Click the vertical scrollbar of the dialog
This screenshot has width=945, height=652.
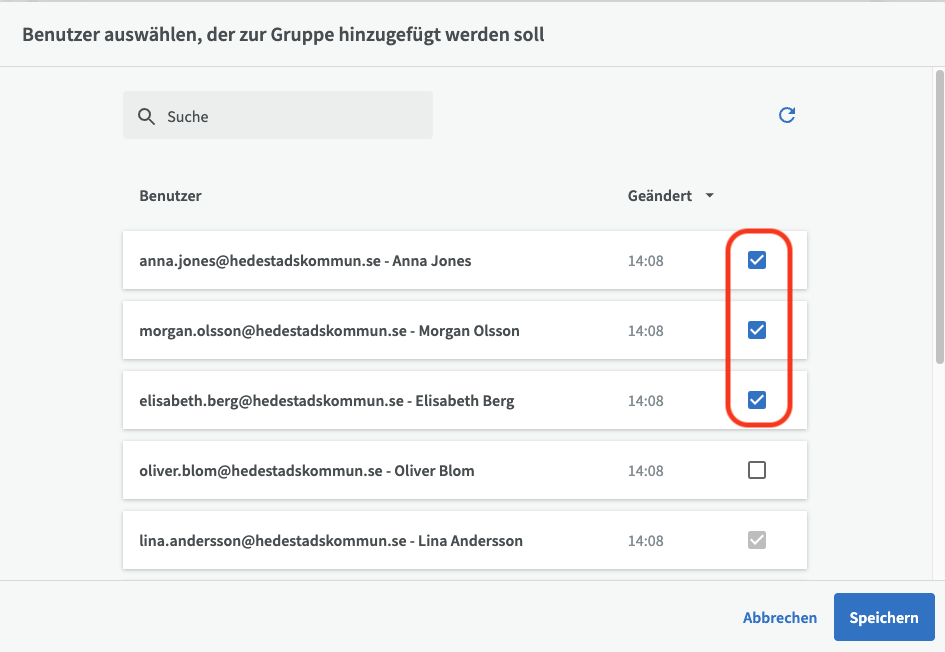[x=938, y=215]
